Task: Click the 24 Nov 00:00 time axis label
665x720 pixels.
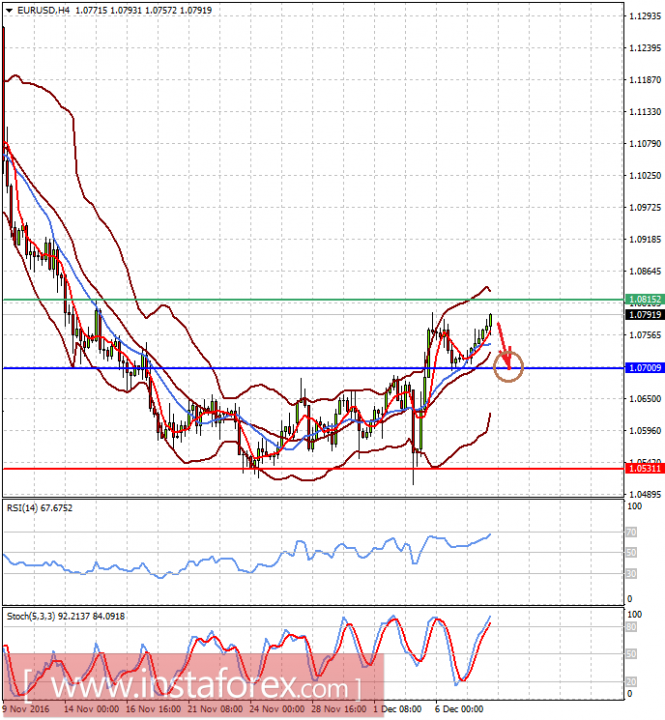Action: point(277,709)
